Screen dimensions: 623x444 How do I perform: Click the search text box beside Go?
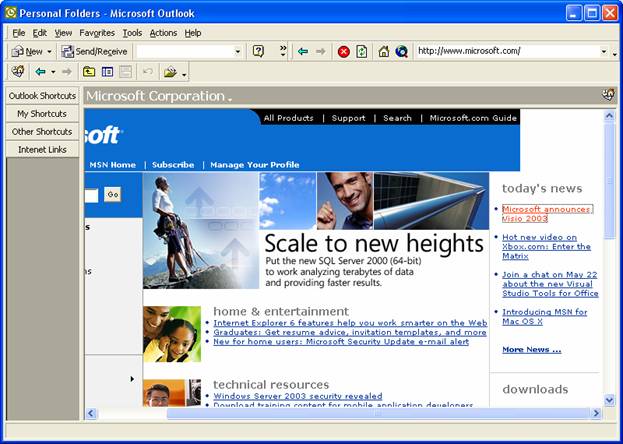[x=91, y=195]
